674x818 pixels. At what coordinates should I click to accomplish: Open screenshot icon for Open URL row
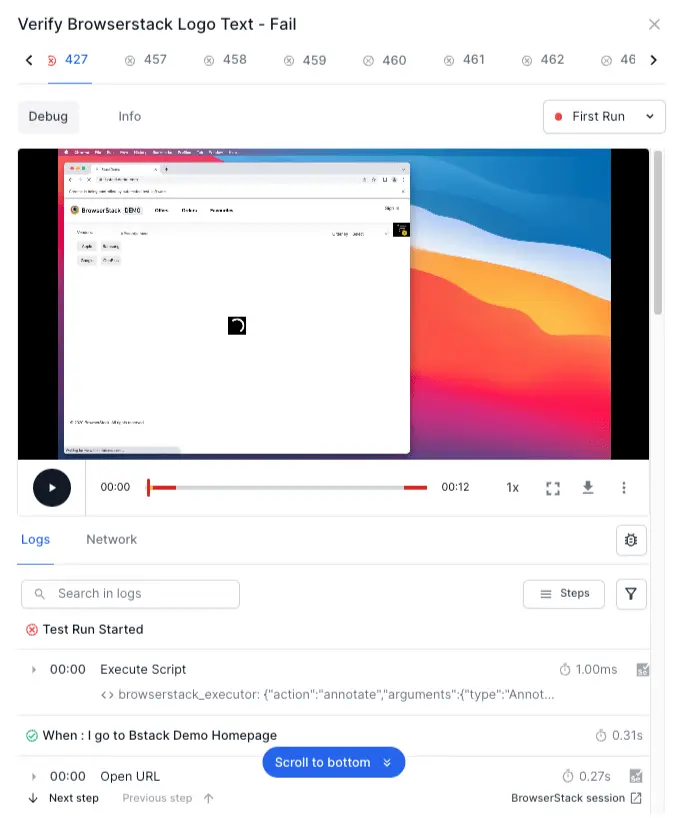[x=635, y=777]
